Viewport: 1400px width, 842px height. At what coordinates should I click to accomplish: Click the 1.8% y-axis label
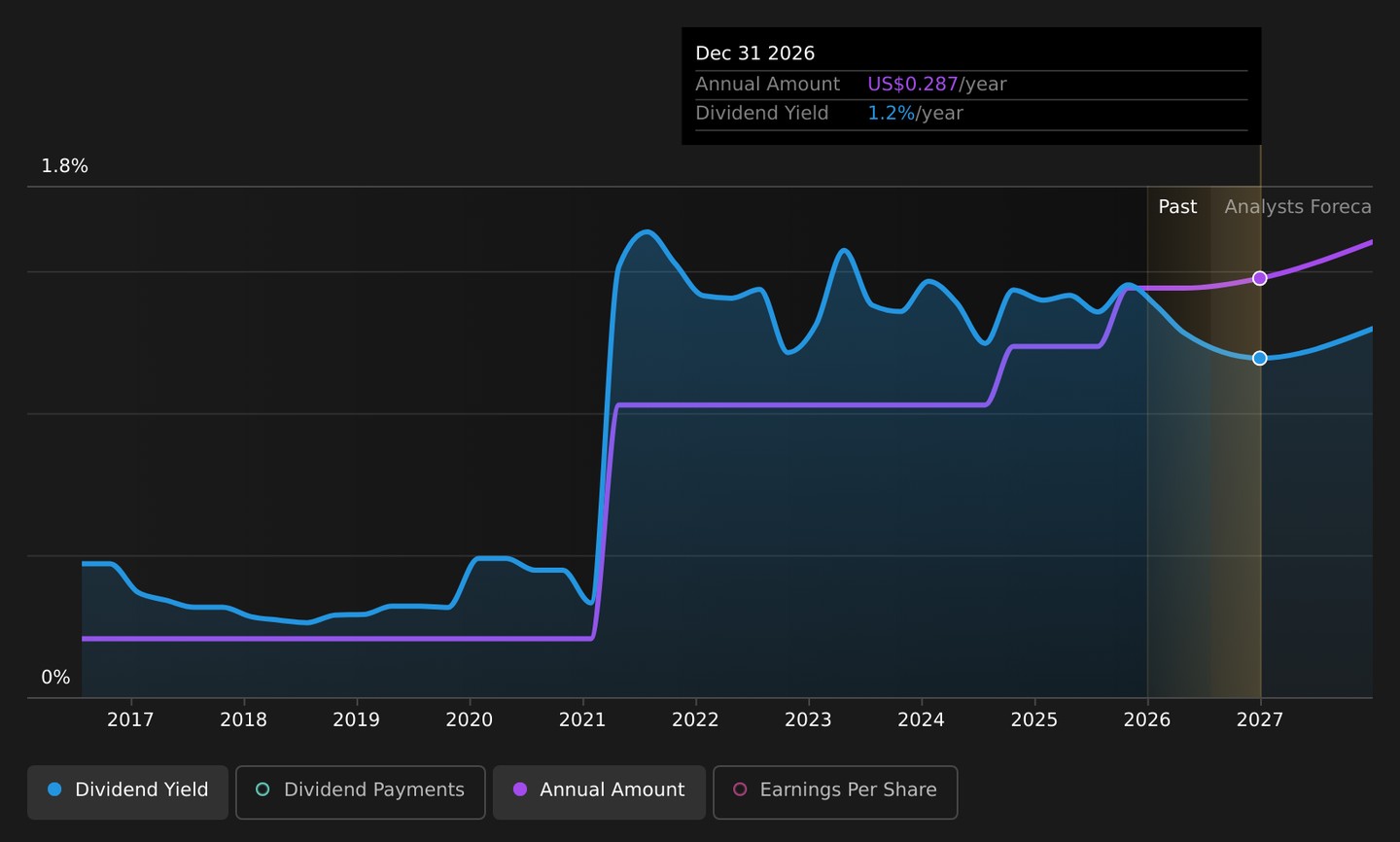[x=64, y=166]
